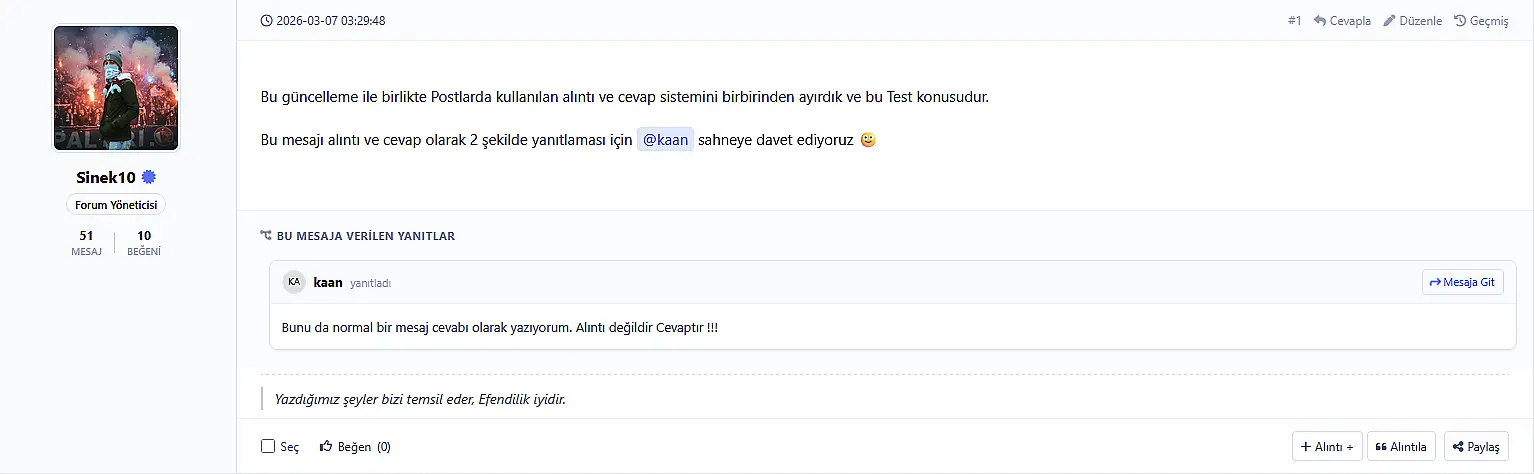Open kaan's username in reply box
1534x474 pixels.
click(x=328, y=282)
